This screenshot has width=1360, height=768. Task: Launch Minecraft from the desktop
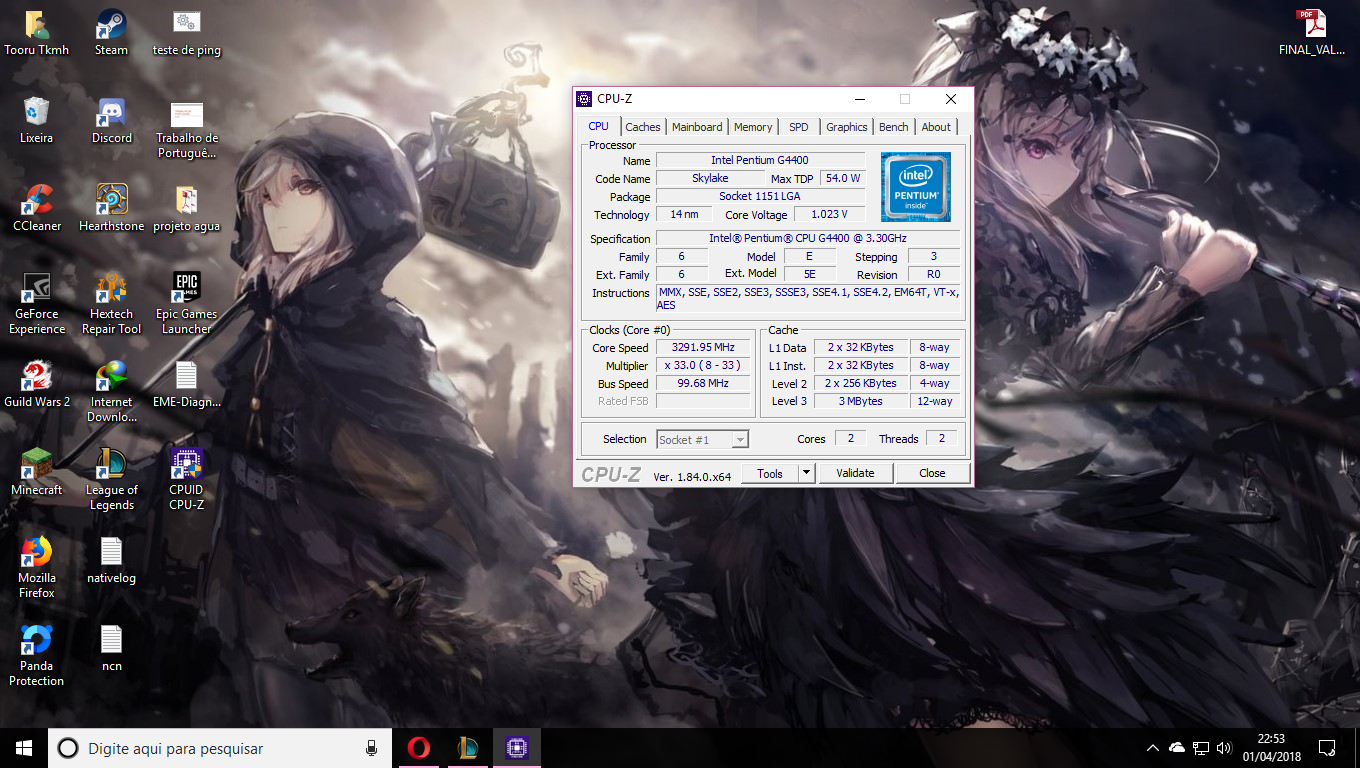click(x=37, y=471)
